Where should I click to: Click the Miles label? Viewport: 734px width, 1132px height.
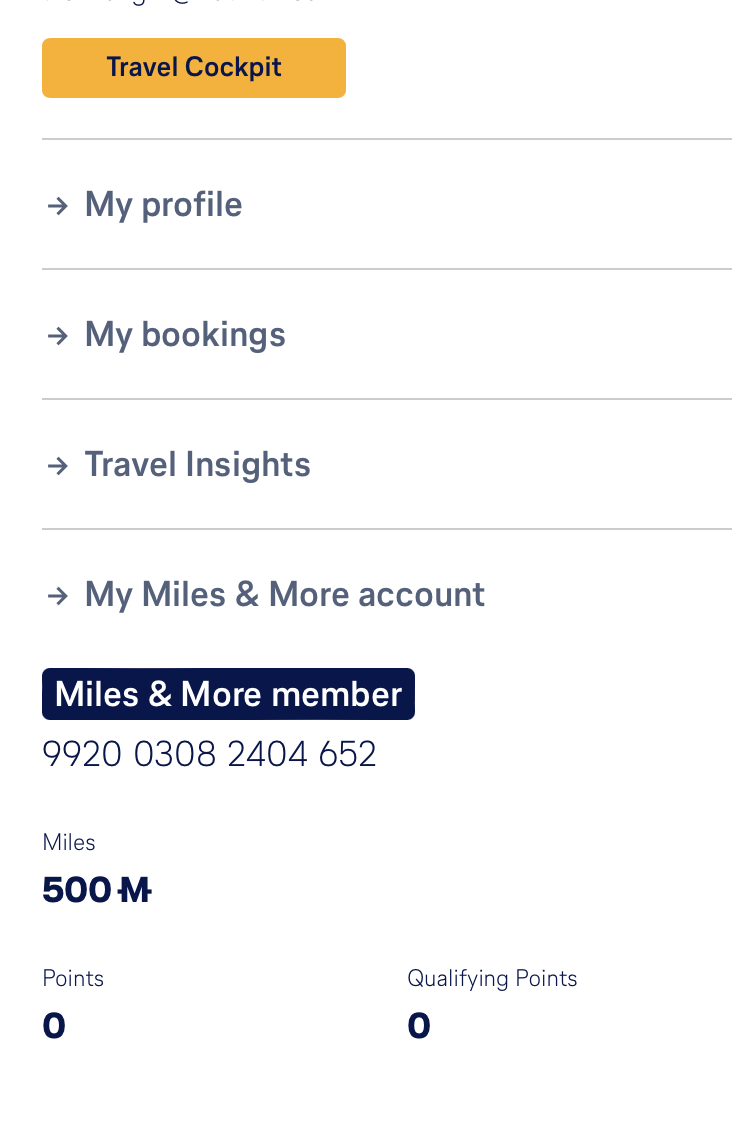(69, 842)
